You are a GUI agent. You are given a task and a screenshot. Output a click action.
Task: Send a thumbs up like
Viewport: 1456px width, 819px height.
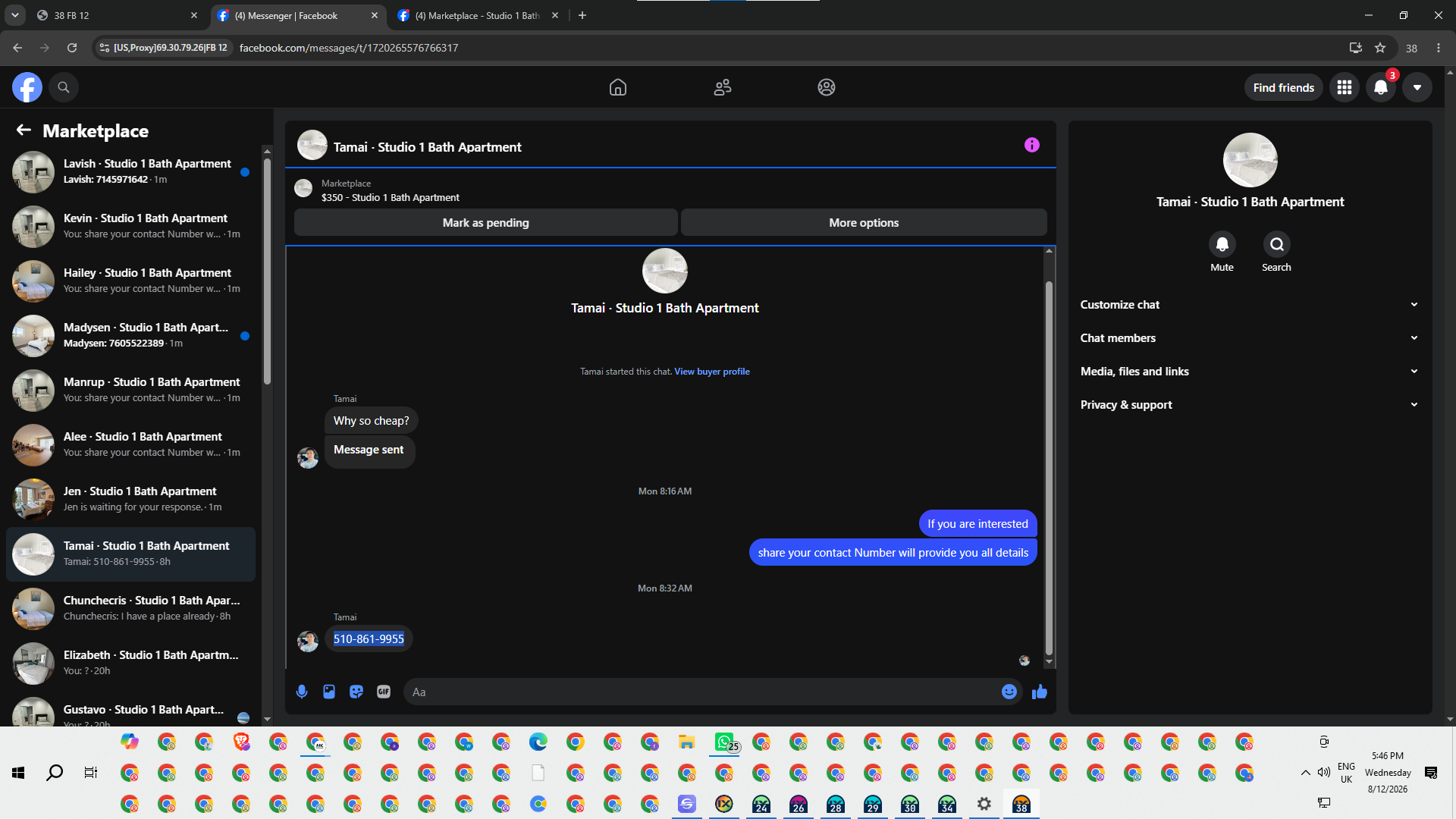(1040, 692)
